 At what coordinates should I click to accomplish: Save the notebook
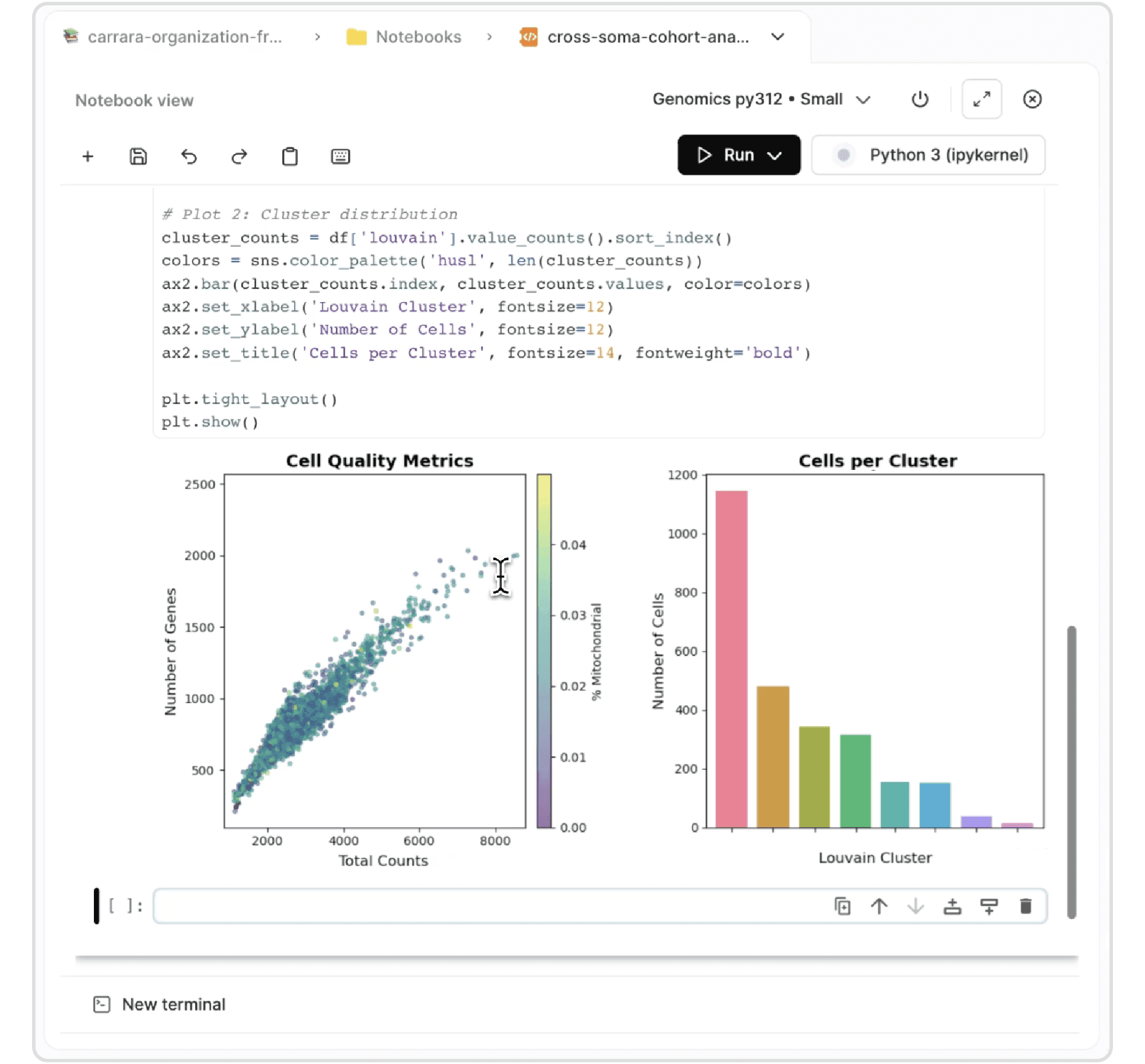(x=138, y=157)
